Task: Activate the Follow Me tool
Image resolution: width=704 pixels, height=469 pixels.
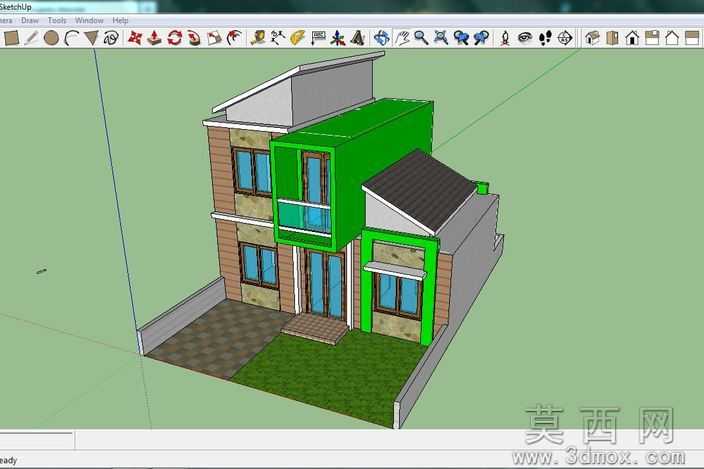Action: click(x=194, y=38)
